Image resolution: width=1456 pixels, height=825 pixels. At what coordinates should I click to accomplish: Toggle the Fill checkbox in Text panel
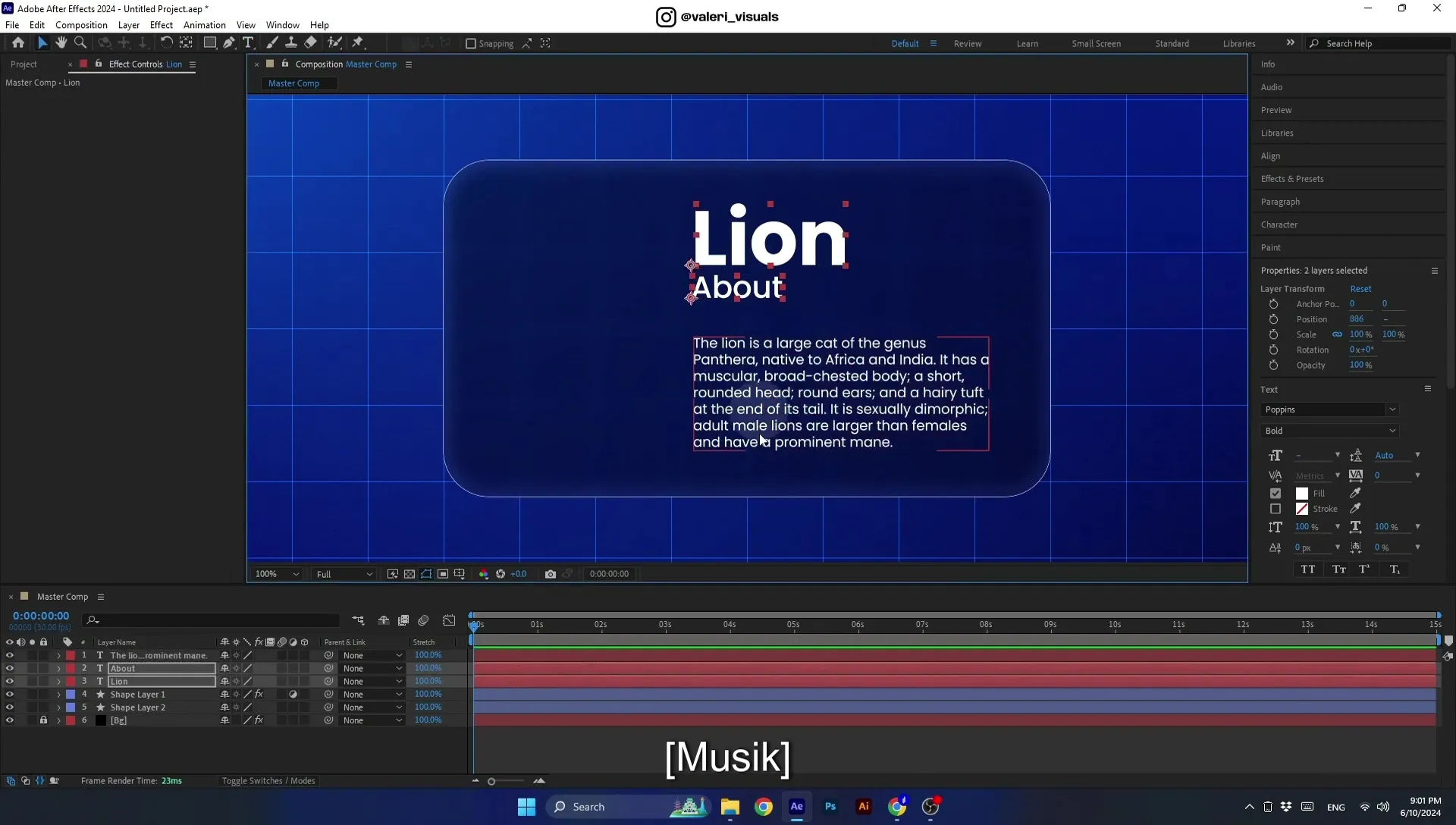1276,494
